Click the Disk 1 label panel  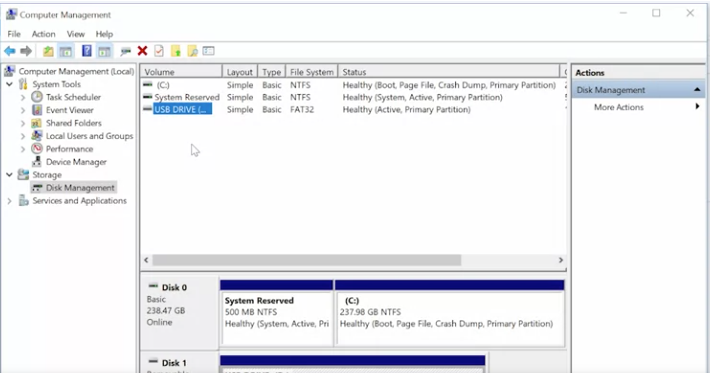tap(180, 363)
